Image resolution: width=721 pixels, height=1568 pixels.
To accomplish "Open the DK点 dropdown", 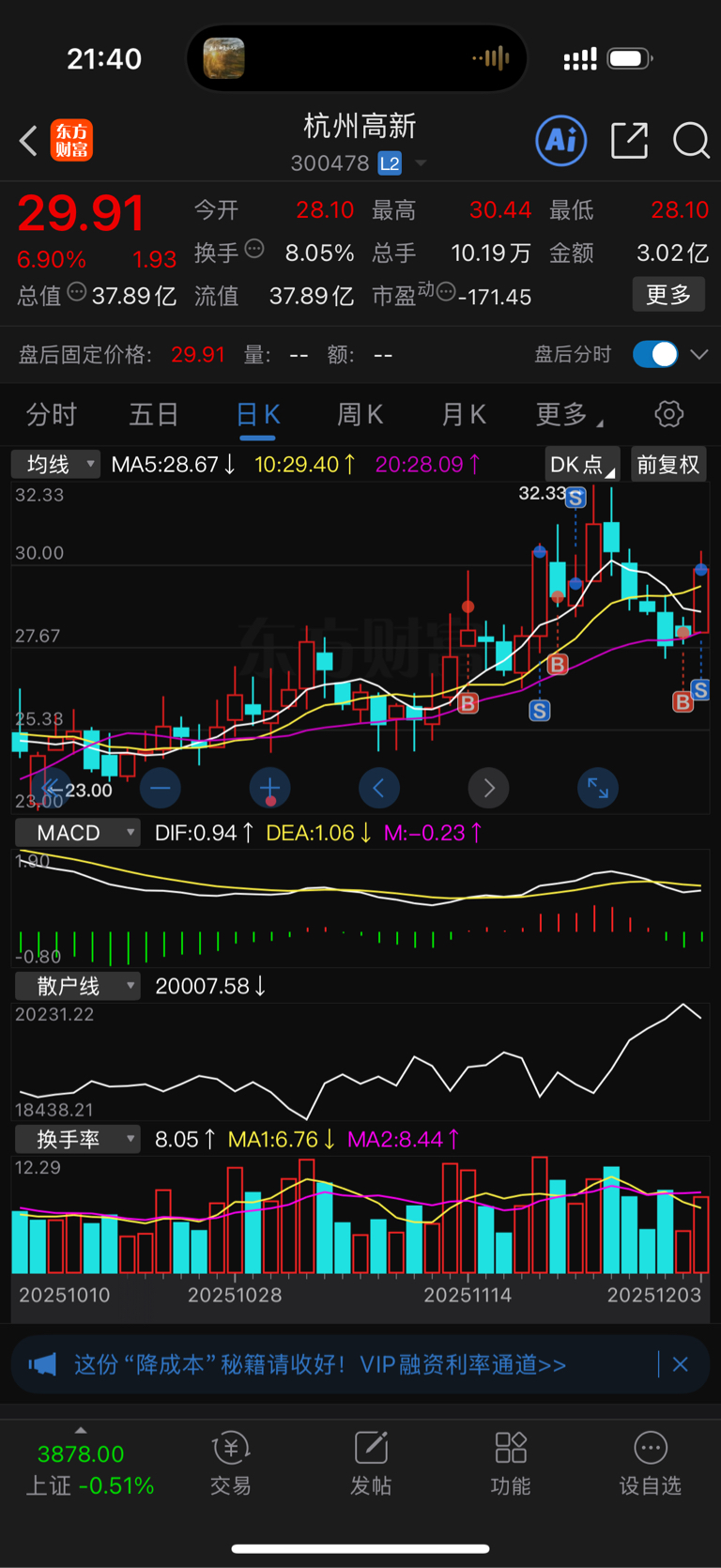I will point(582,465).
